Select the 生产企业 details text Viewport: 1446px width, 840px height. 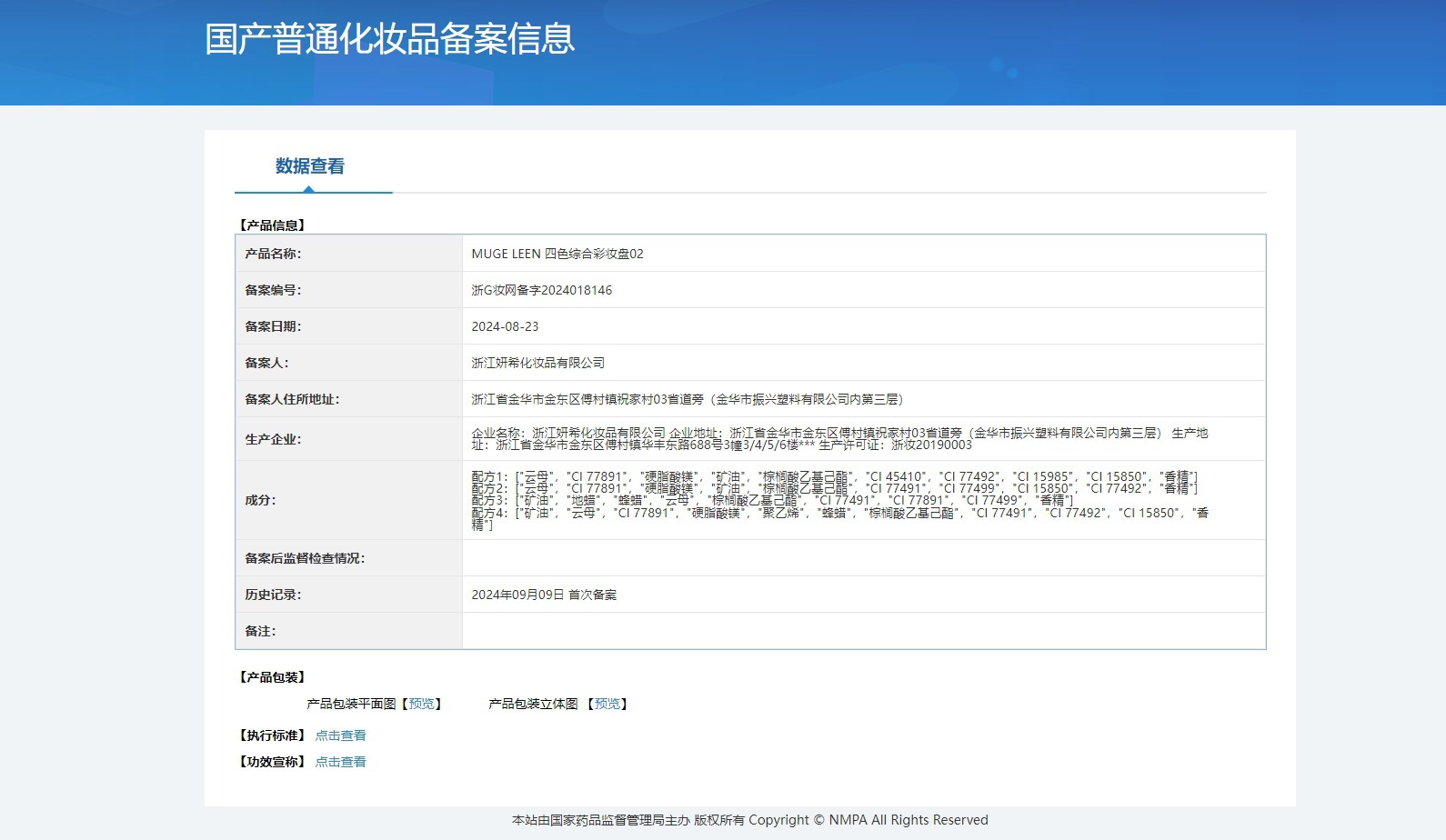pos(839,439)
